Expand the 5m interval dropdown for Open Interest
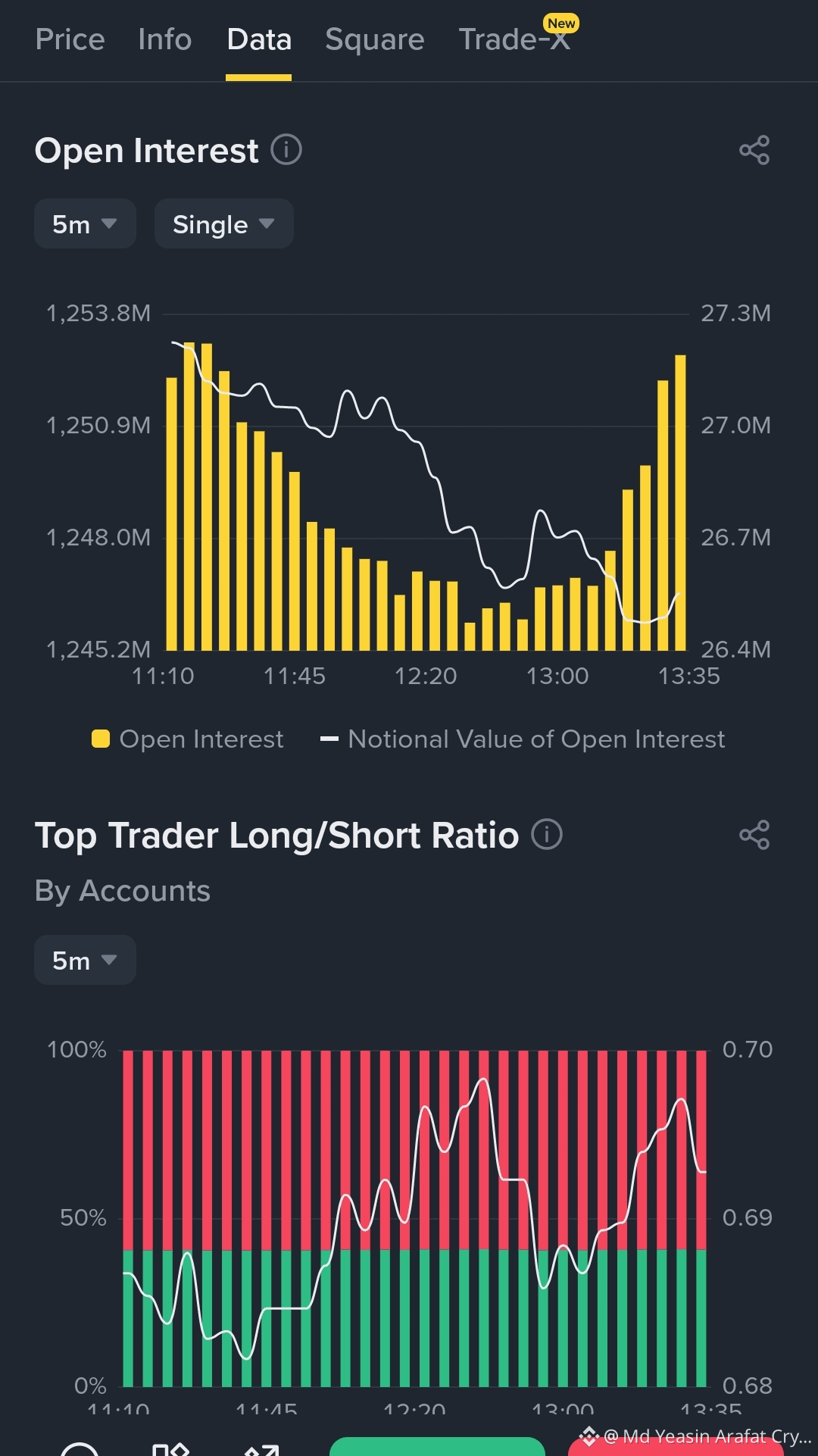Image resolution: width=818 pixels, height=1456 pixels. (85, 223)
